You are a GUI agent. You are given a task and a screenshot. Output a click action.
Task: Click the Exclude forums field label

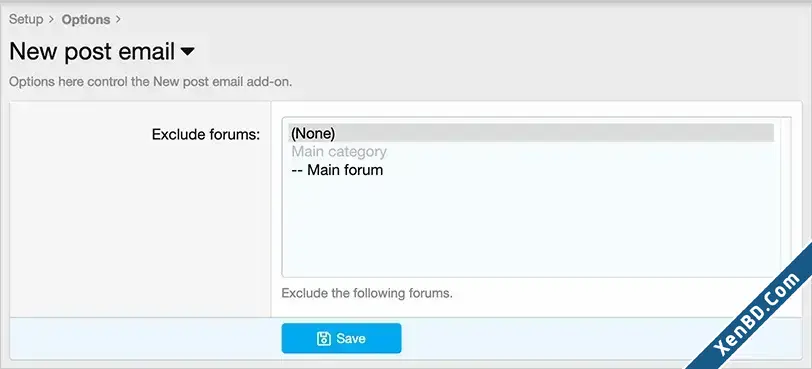206,135
